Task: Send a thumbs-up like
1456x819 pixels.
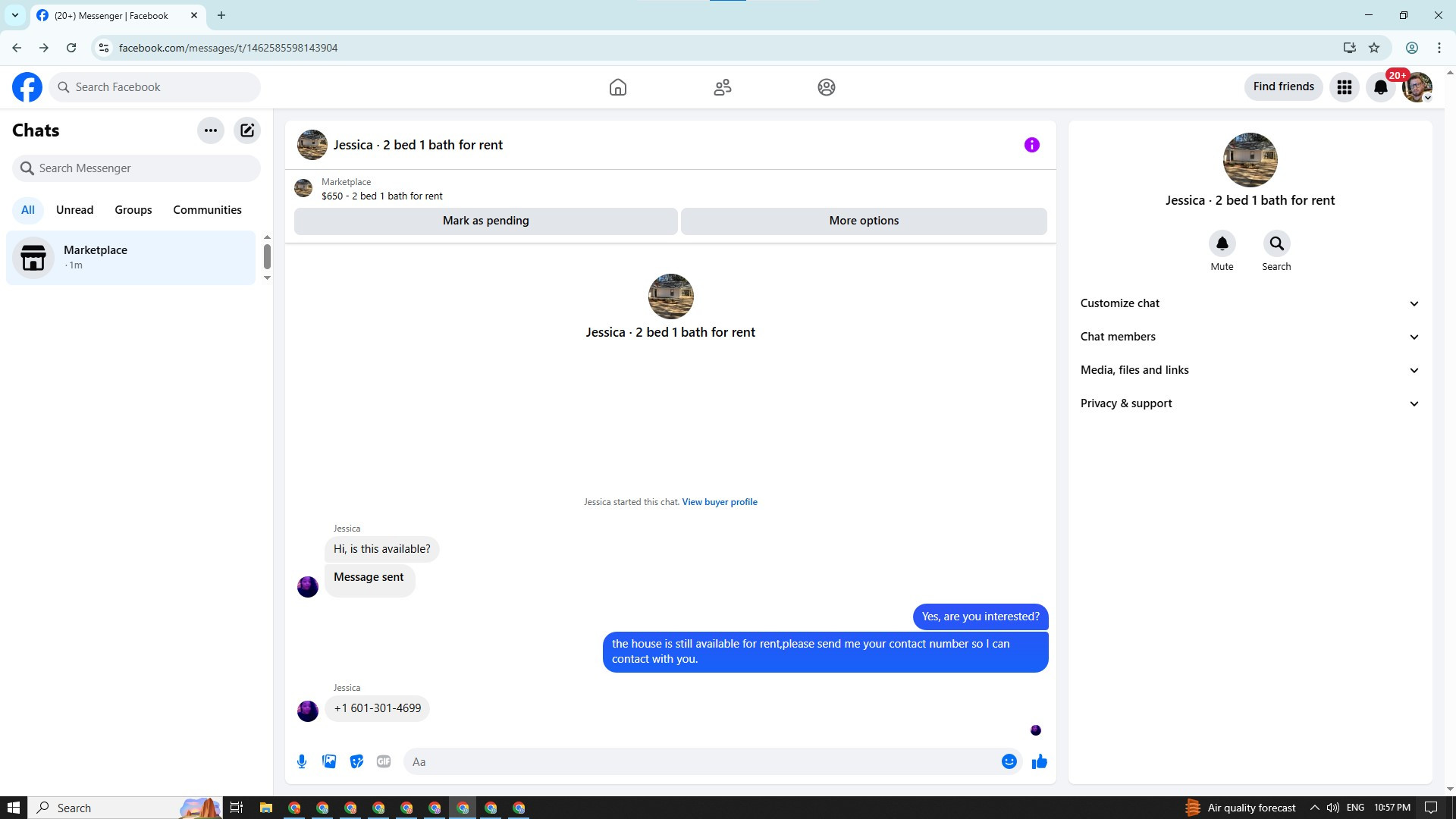Action: pos(1039,761)
